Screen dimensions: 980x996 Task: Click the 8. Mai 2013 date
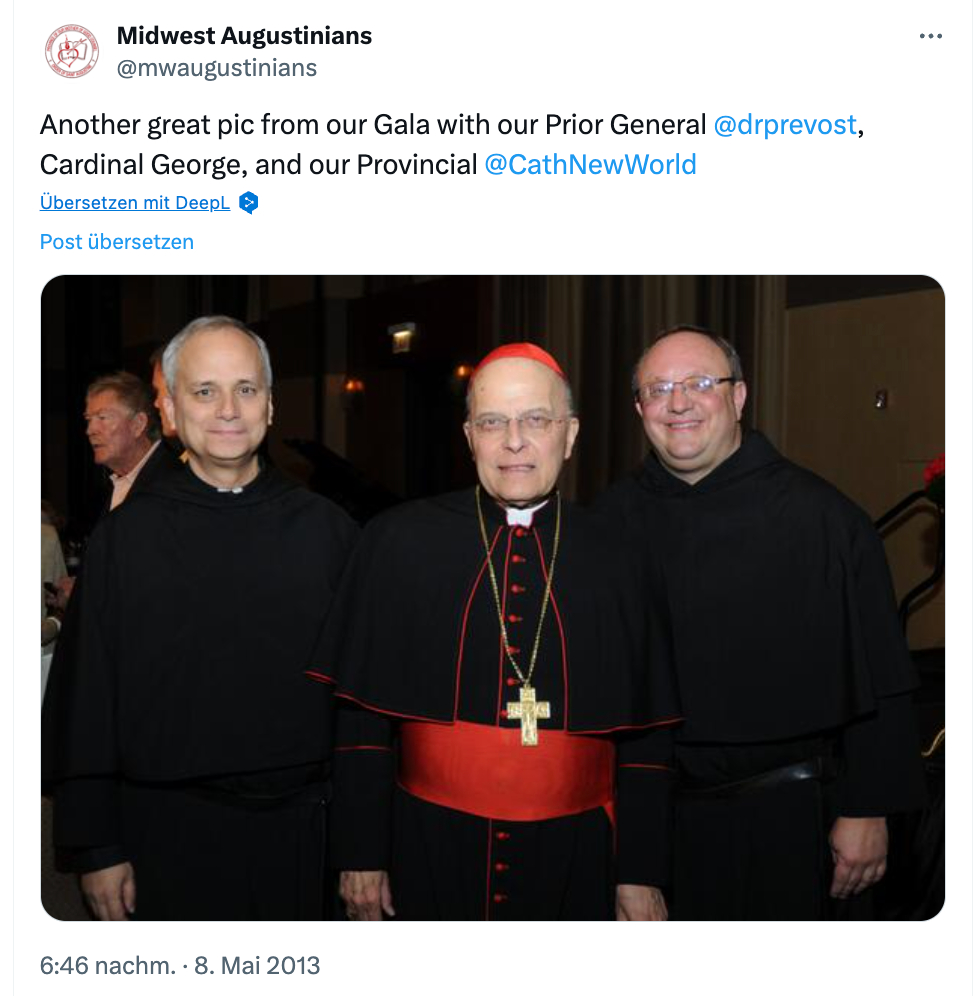click(x=256, y=966)
